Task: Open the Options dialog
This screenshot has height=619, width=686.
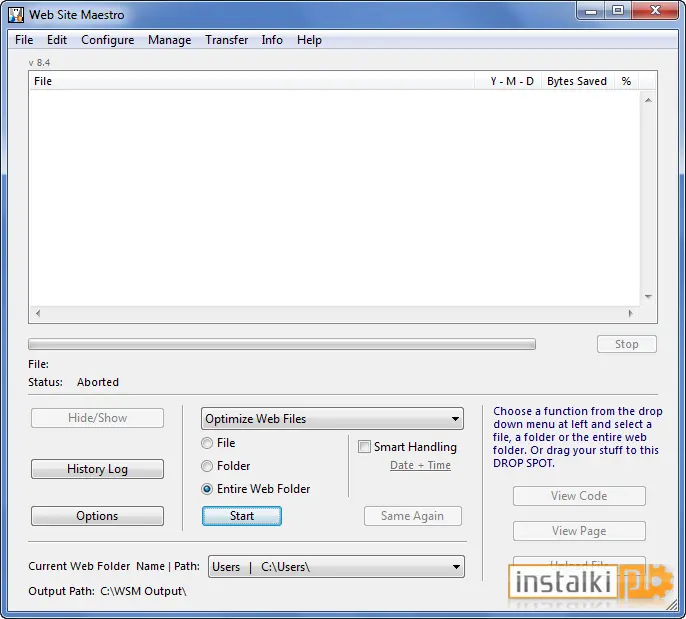Action: point(98,516)
